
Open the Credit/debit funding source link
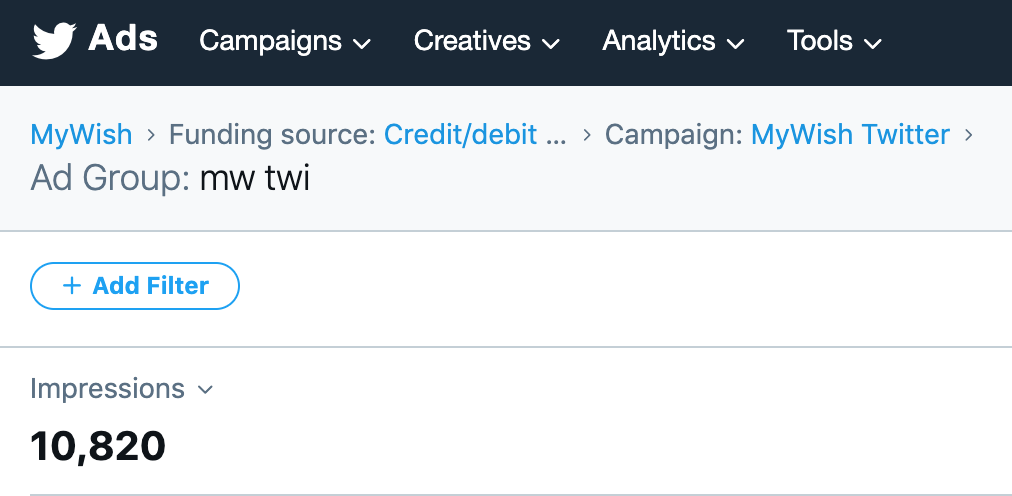coord(475,134)
